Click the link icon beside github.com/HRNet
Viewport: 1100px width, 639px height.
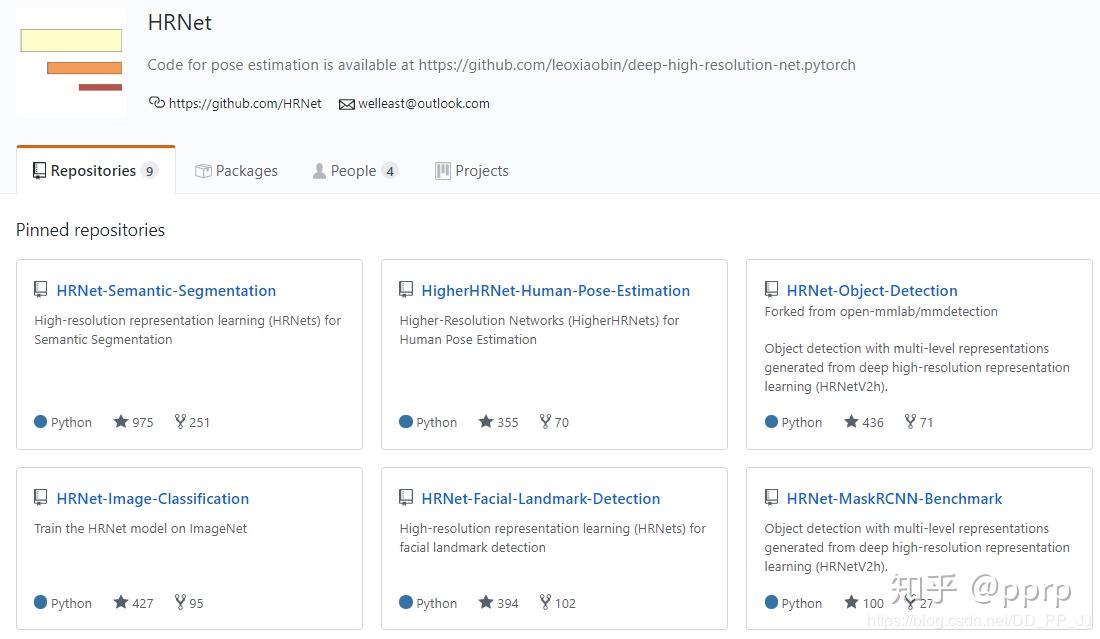click(x=156, y=103)
